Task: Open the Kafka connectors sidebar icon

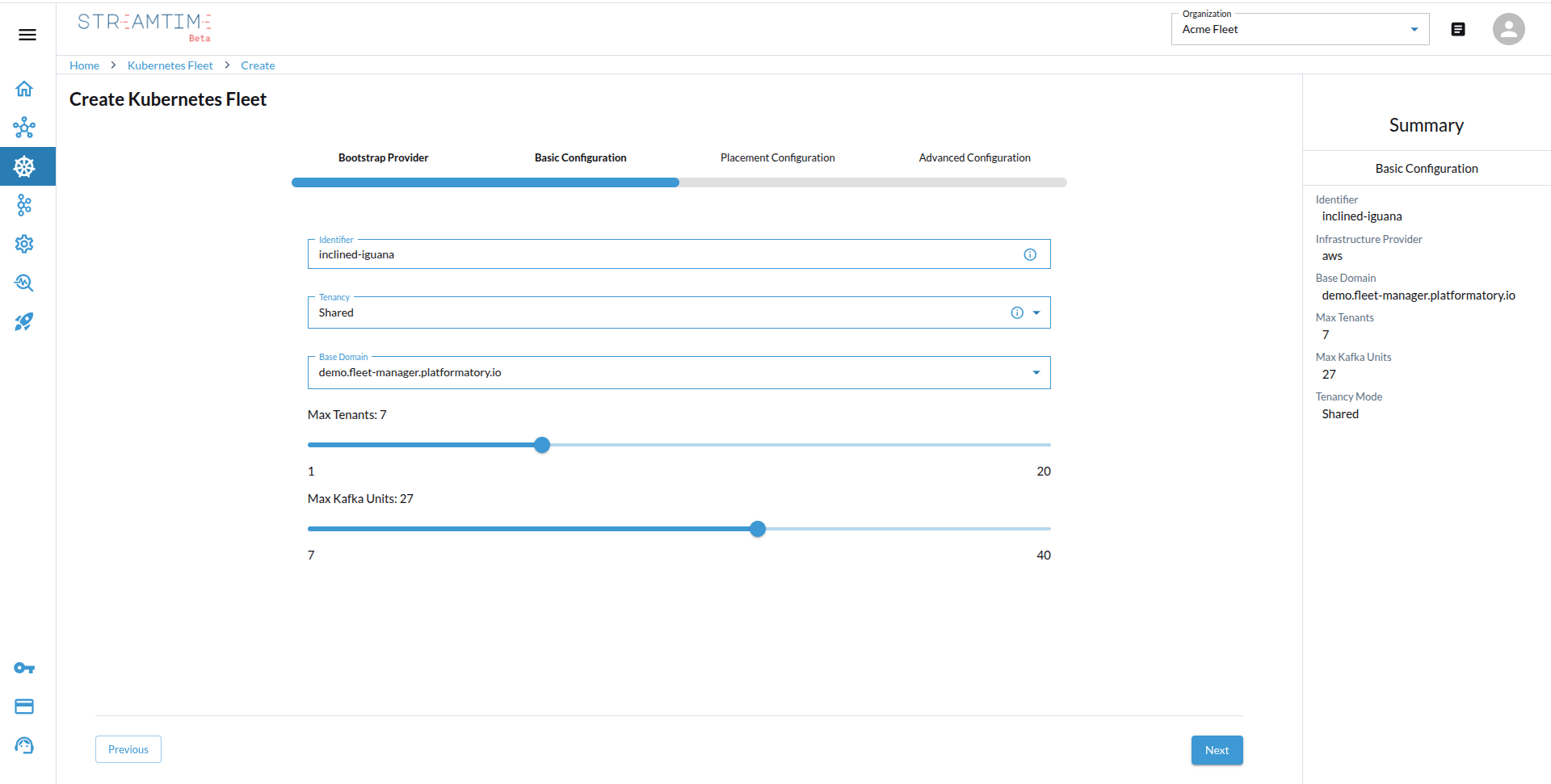Action: click(x=24, y=205)
